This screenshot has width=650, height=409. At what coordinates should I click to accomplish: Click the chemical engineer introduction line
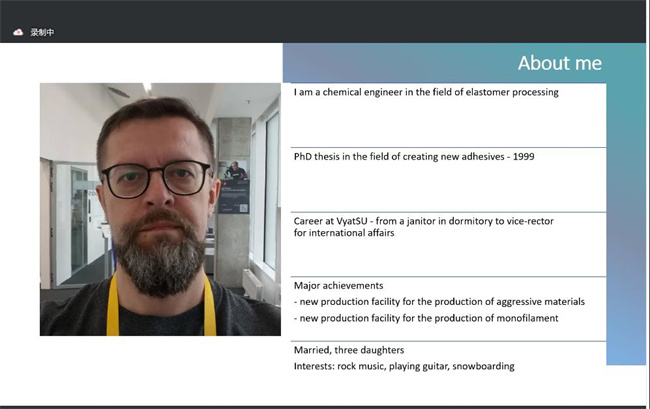point(426,92)
